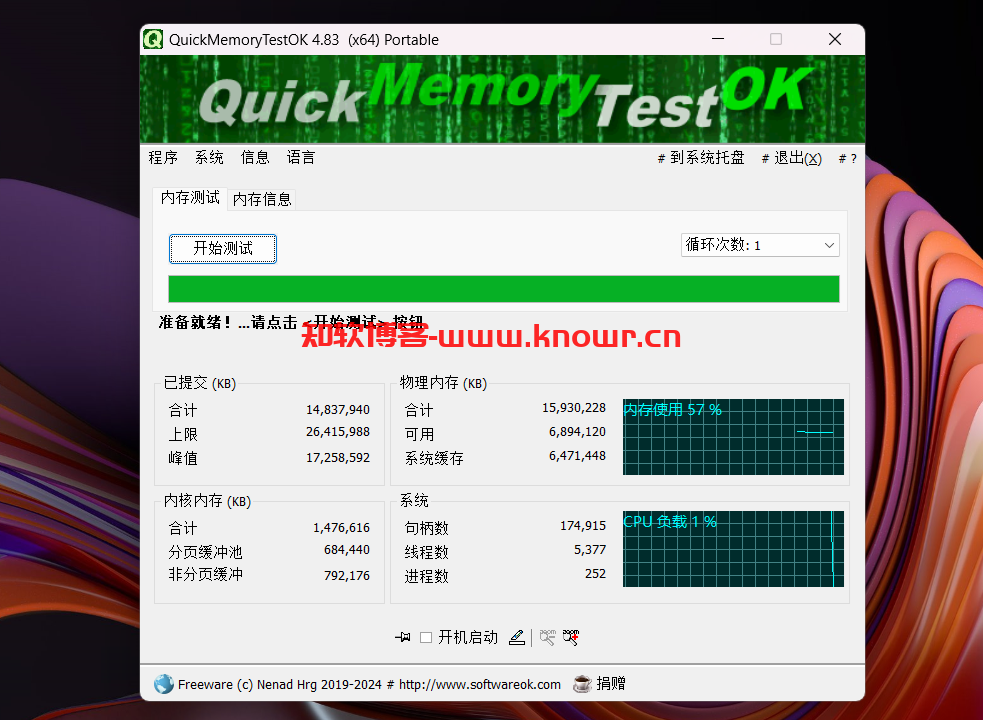Viewport: 983px width, 720px height.
Task: Click the 可用 label under 物理内存
Action: coord(419,434)
